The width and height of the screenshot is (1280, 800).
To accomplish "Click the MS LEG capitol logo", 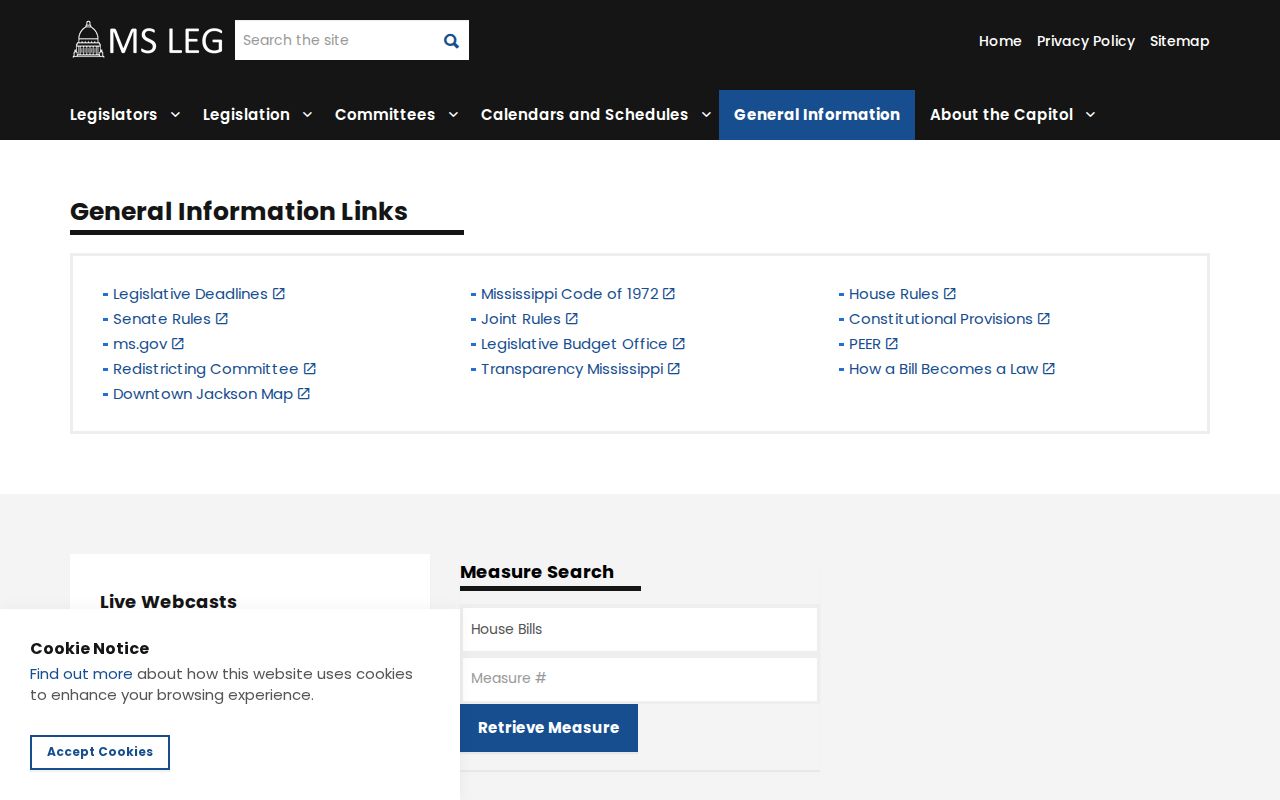I will pos(148,40).
